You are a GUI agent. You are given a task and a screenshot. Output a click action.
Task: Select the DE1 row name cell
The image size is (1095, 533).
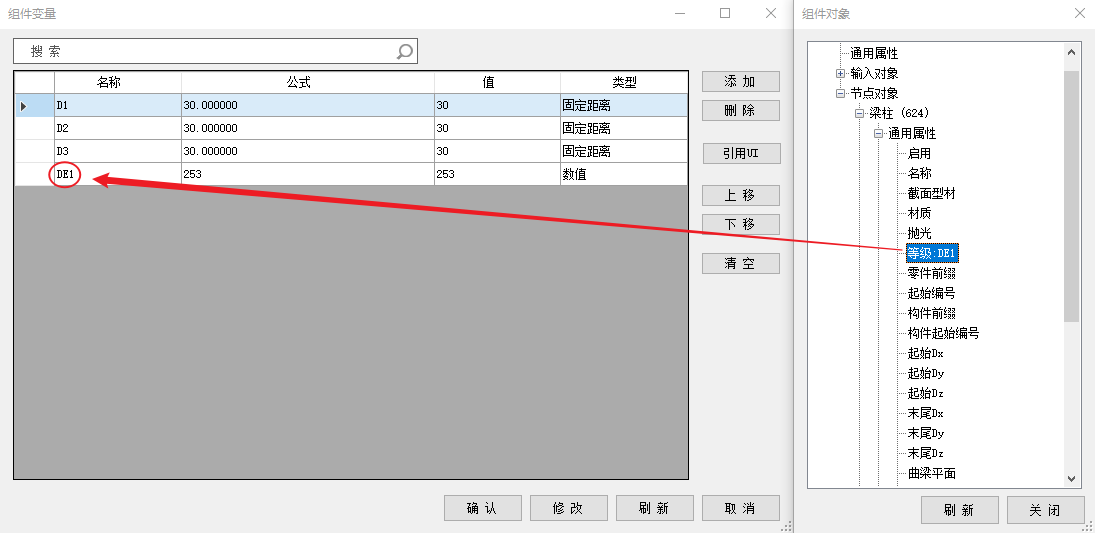[65, 174]
